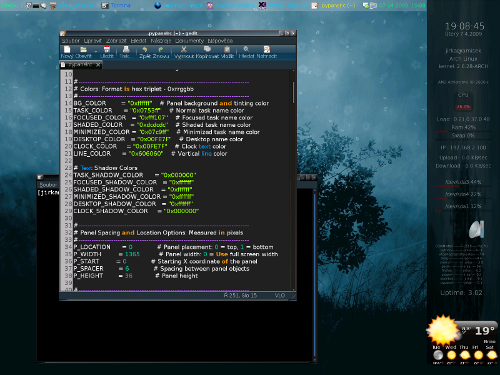Screen dimensions: 500x375
Task: Click gedit's vertical scrollbar
Action: pos(293,180)
